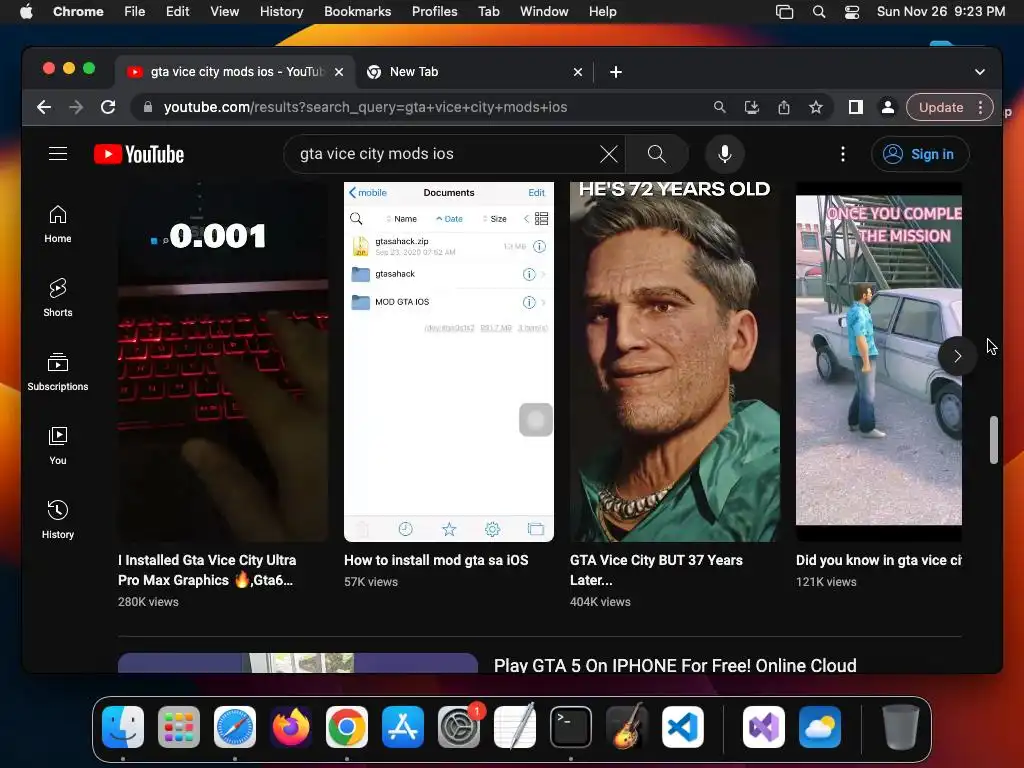Click 'How to install mod gta sa iOS' title
Viewport: 1024px width, 768px height.
pyautogui.click(x=436, y=560)
